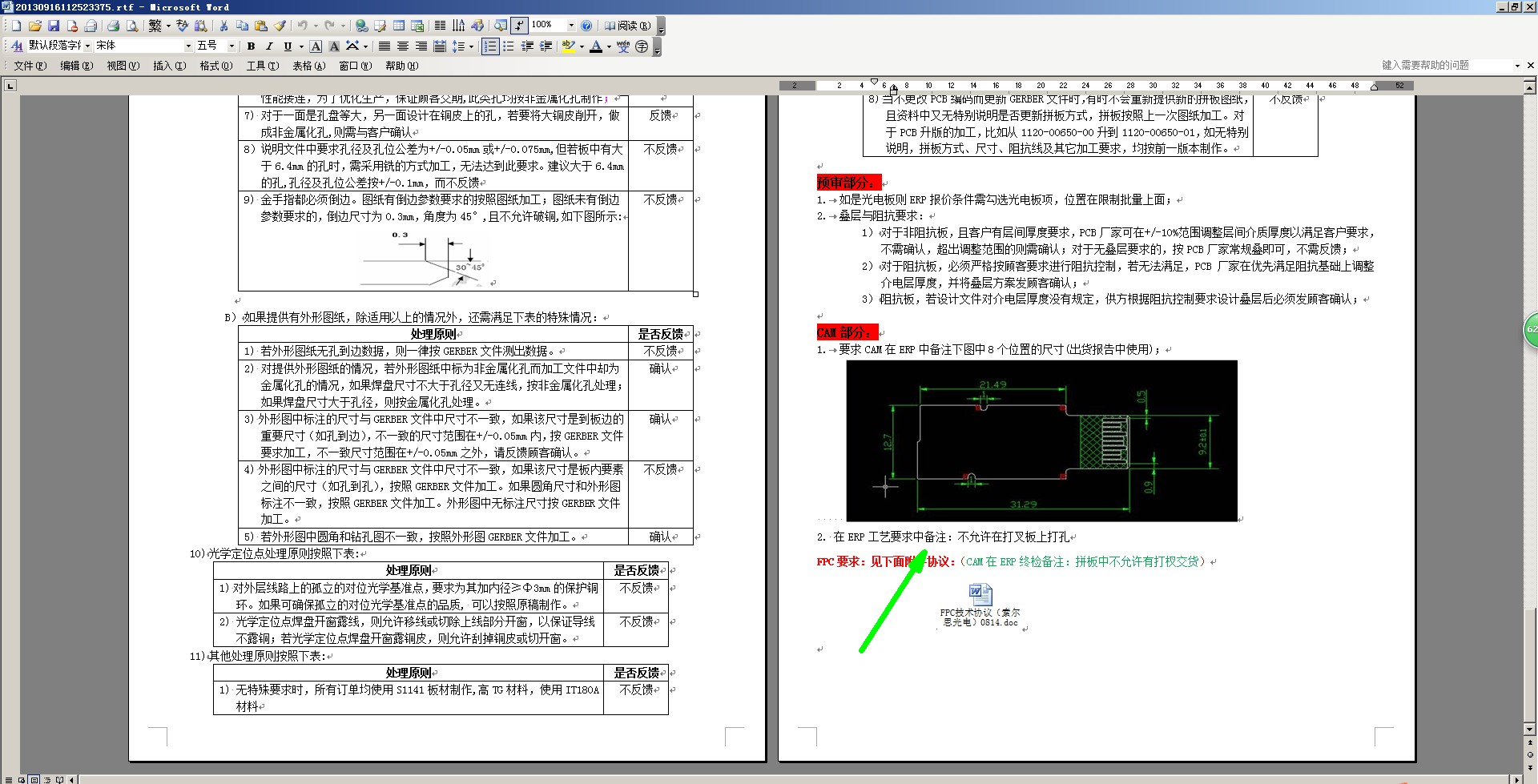Screen dimensions: 1538x784
Task: Open the help question box dropdown arrow
Action: click(1517, 66)
